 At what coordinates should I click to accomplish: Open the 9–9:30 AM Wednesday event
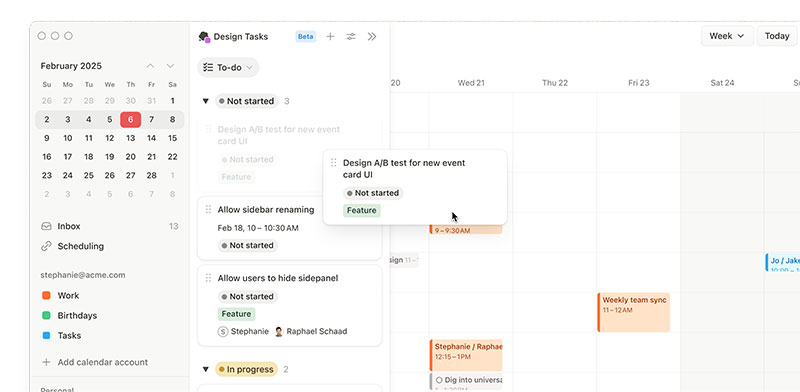point(466,229)
